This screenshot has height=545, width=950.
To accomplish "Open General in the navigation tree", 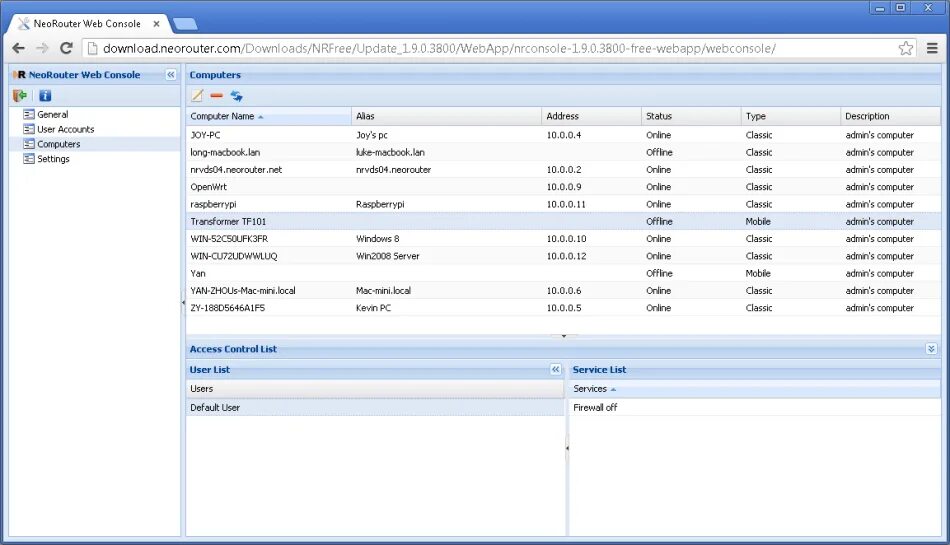I will click(x=53, y=114).
